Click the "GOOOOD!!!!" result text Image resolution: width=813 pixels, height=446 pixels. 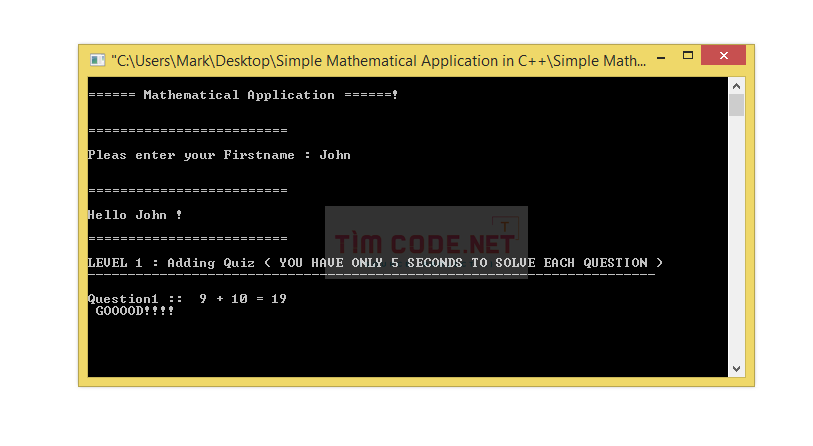(135, 311)
